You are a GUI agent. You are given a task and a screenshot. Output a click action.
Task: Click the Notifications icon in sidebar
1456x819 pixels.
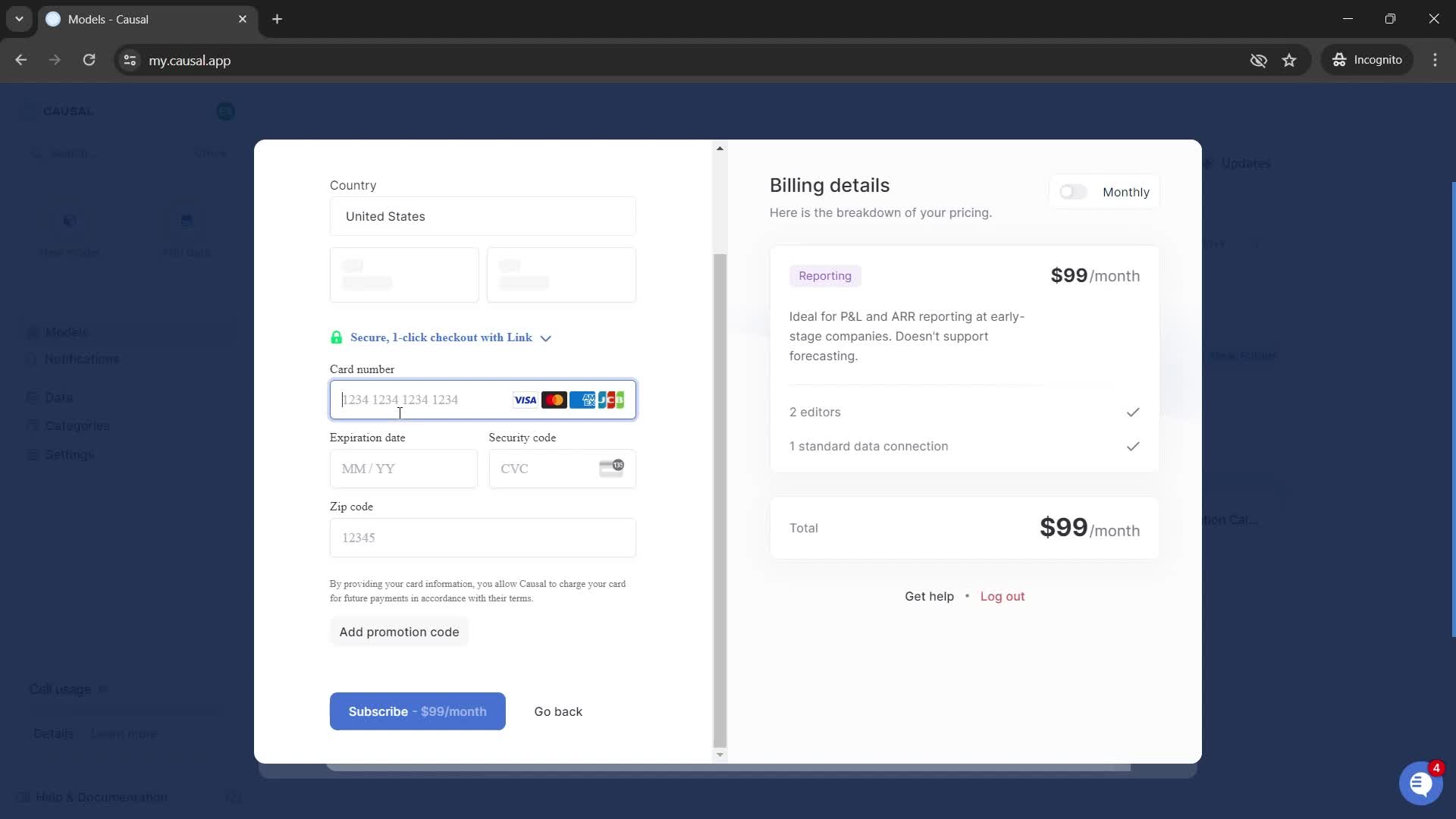point(31,359)
